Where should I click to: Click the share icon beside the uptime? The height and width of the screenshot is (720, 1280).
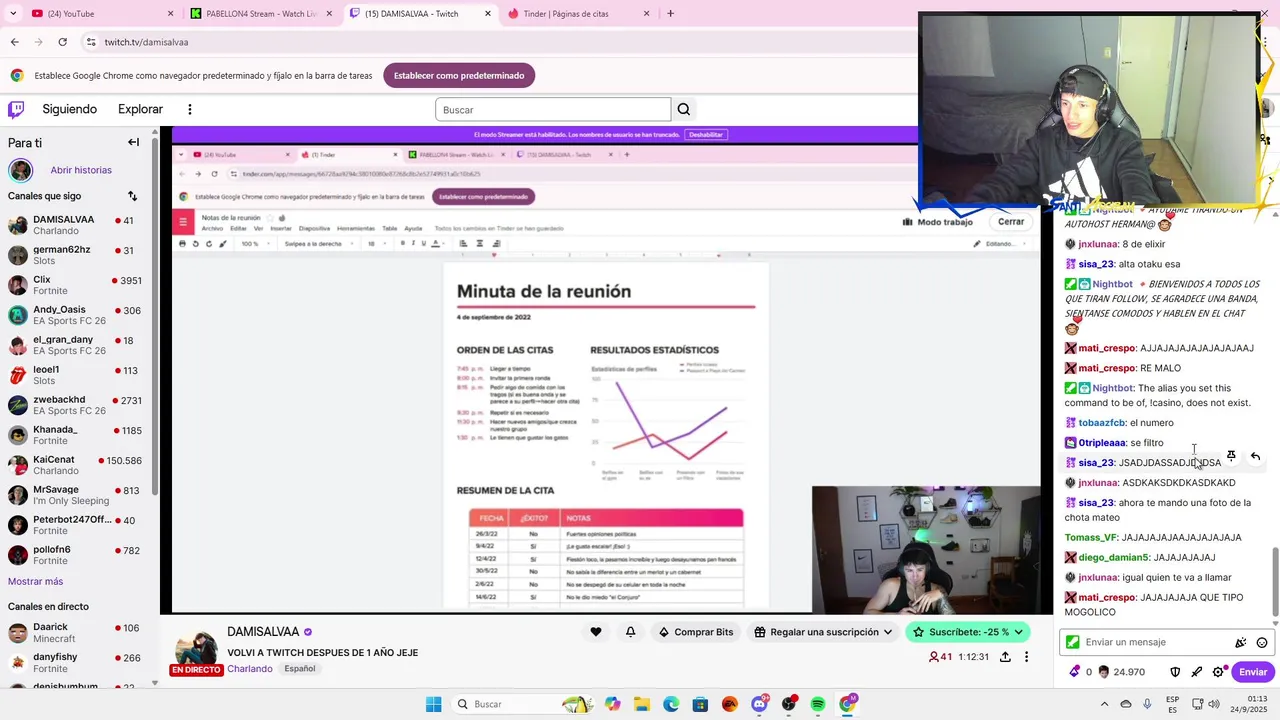pyautogui.click(x=1005, y=657)
